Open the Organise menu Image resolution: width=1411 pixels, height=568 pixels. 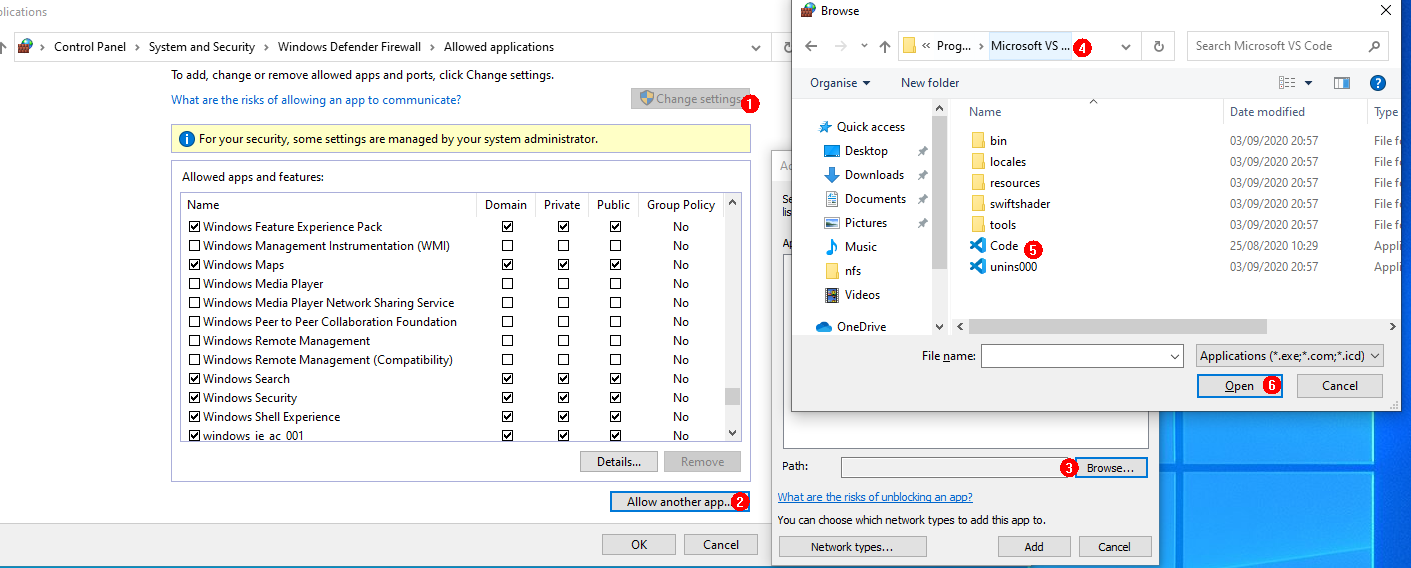(840, 83)
